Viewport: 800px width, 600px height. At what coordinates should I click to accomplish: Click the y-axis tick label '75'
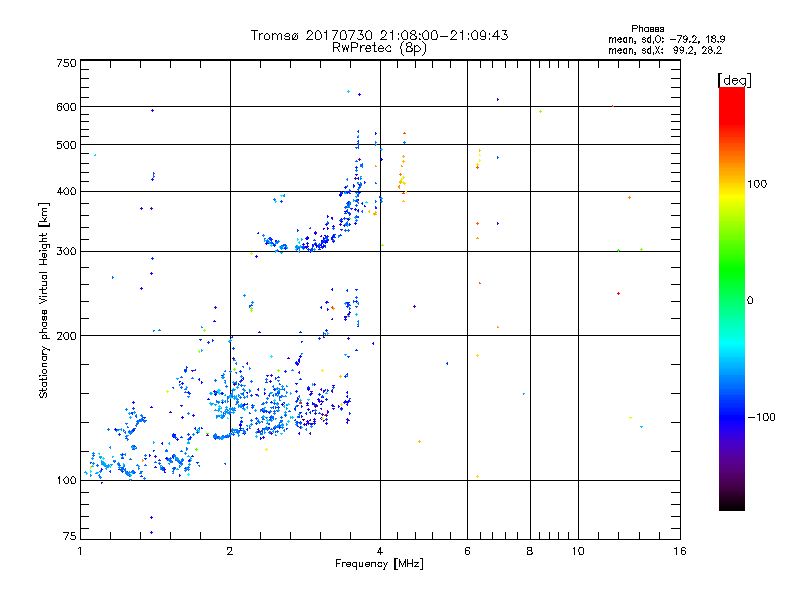(70, 536)
